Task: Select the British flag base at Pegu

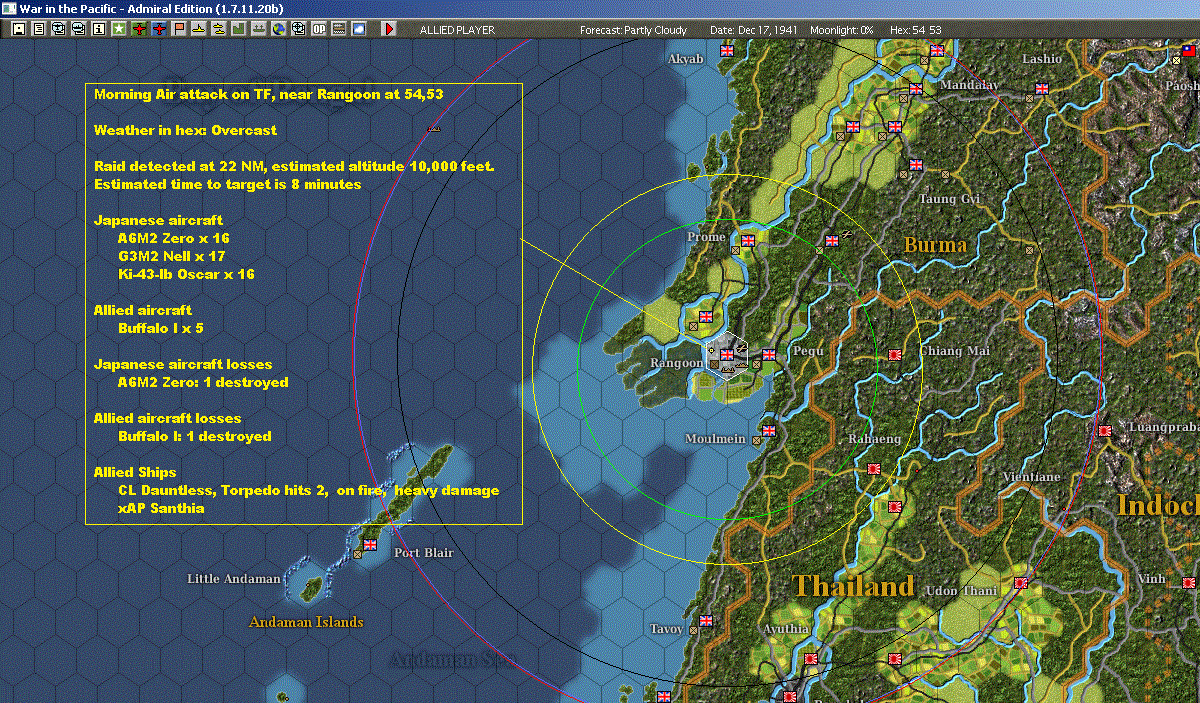Action: click(x=769, y=354)
